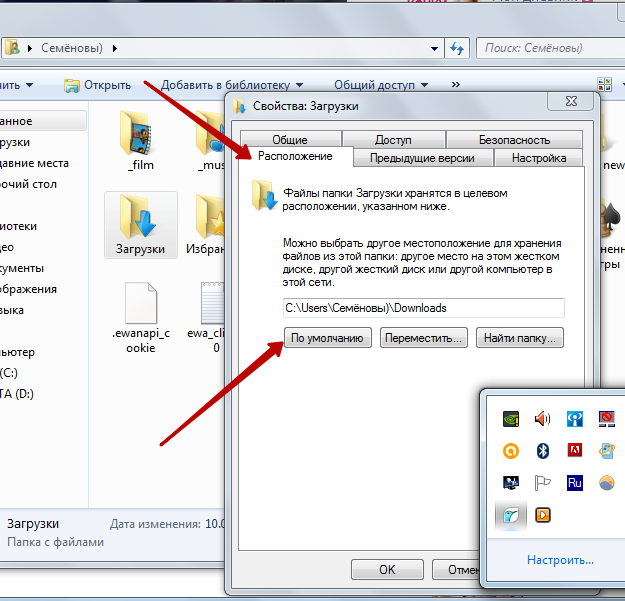Open the speaker volume tray icon
Screen dimensions: 625x601
coord(542,418)
